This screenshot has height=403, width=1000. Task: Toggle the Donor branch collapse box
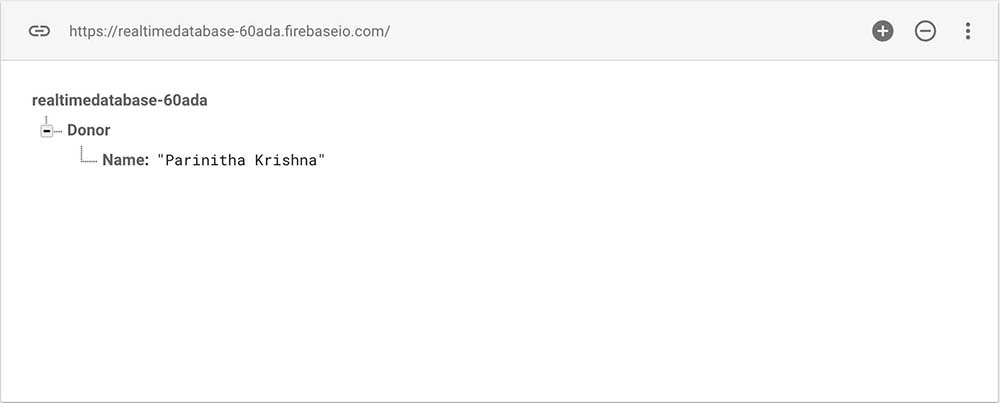[47, 131]
